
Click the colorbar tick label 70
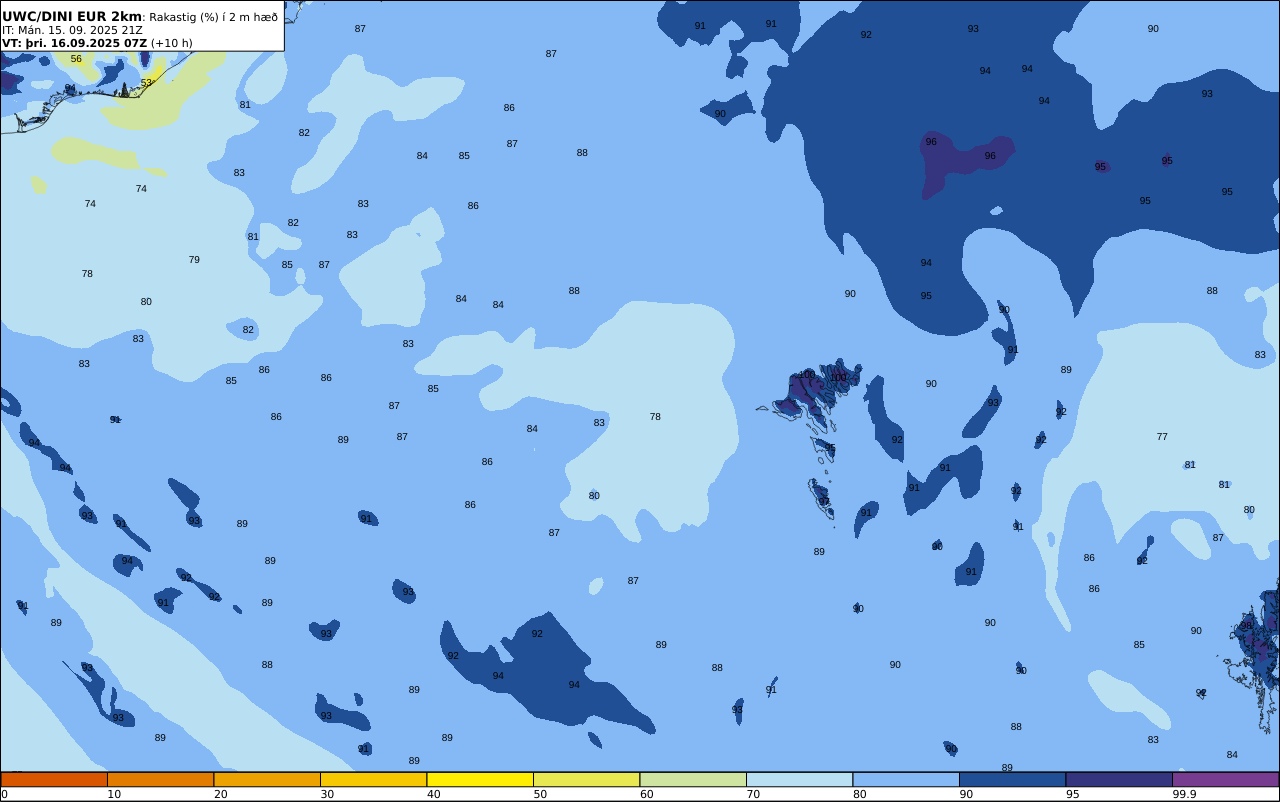(x=753, y=794)
